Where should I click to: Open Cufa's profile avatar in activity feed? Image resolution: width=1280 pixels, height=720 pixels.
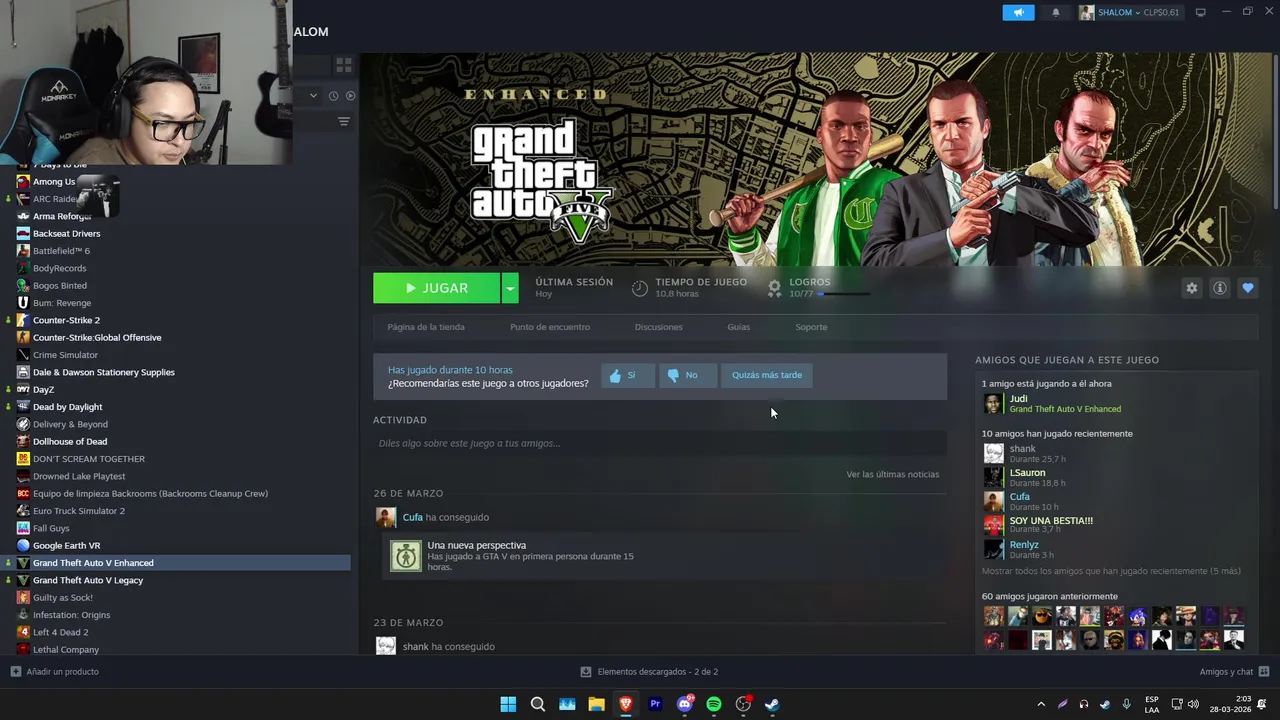(386, 517)
